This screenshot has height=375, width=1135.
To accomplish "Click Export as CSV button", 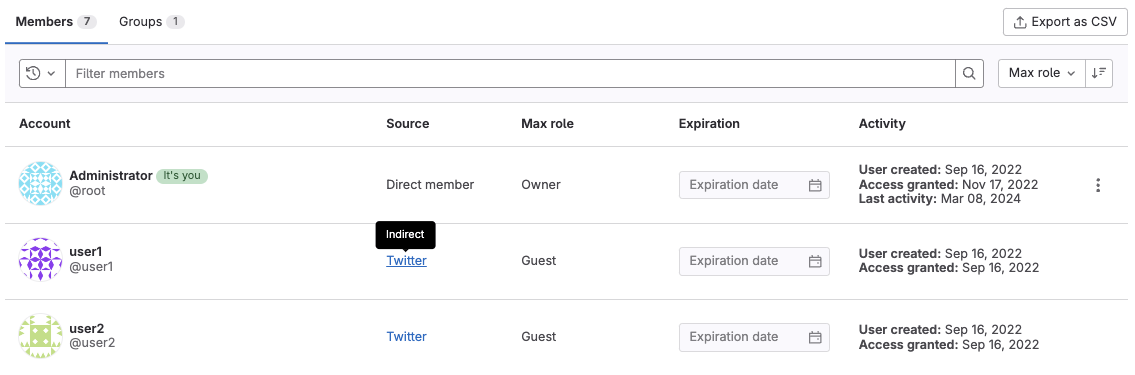I will click(x=1066, y=22).
